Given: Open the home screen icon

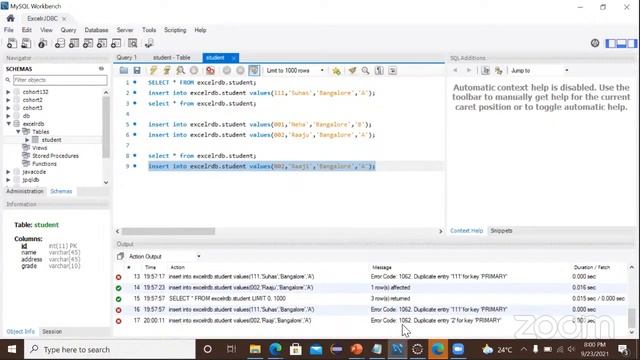Looking at the screenshot, I should 11,18.
